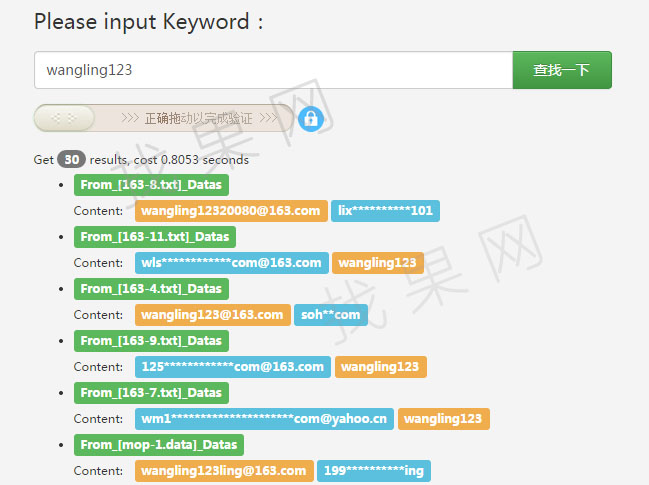Click the 30 results count badge
649x485 pixels.
pyautogui.click(x=72, y=159)
